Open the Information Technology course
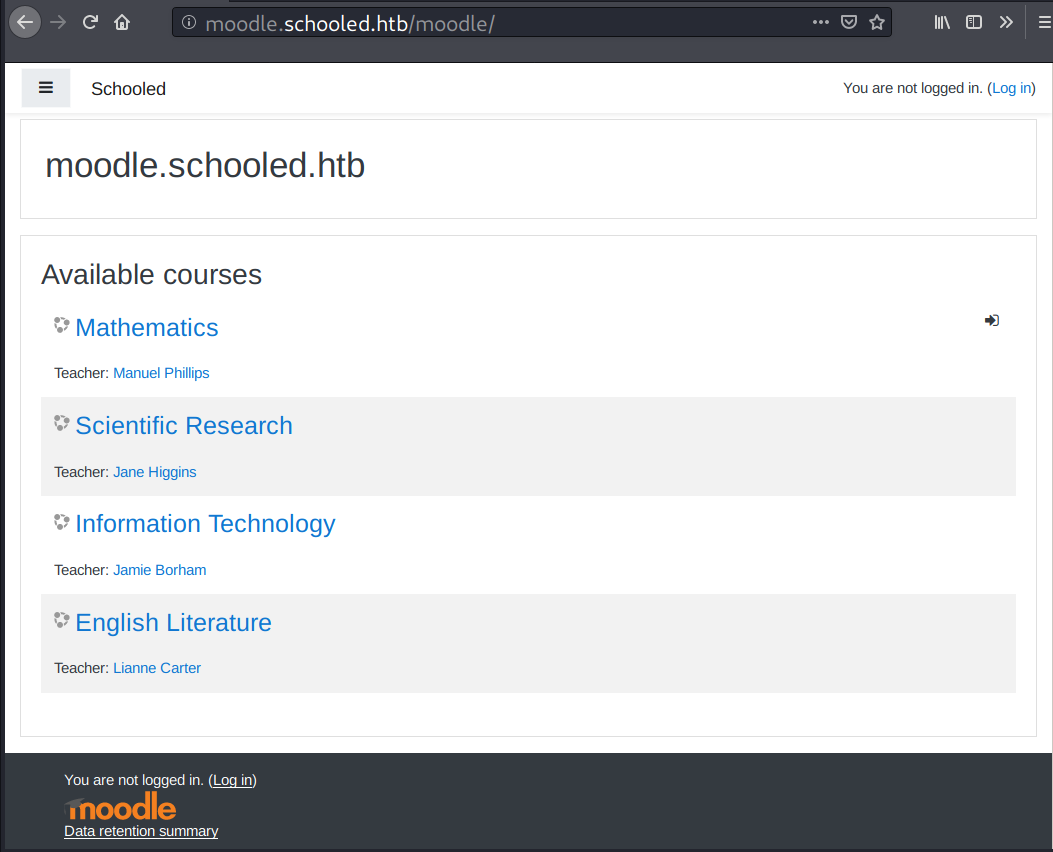 point(205,524)
